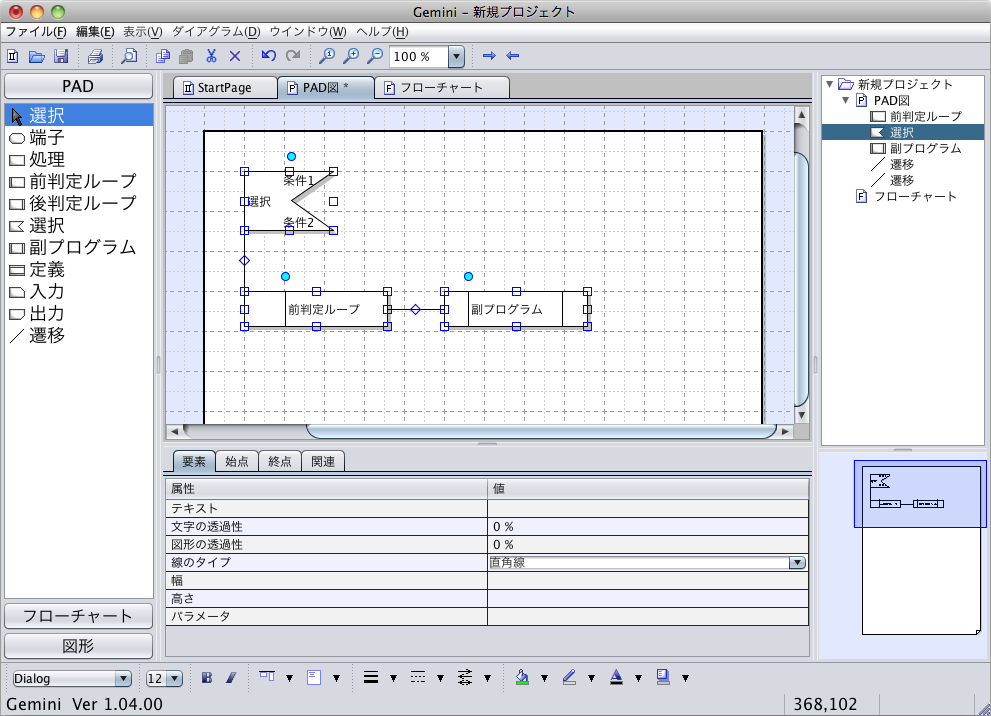Select the 遷移 palette tool
The width and height of the screenshot is (991, 716).
point(78,336)
